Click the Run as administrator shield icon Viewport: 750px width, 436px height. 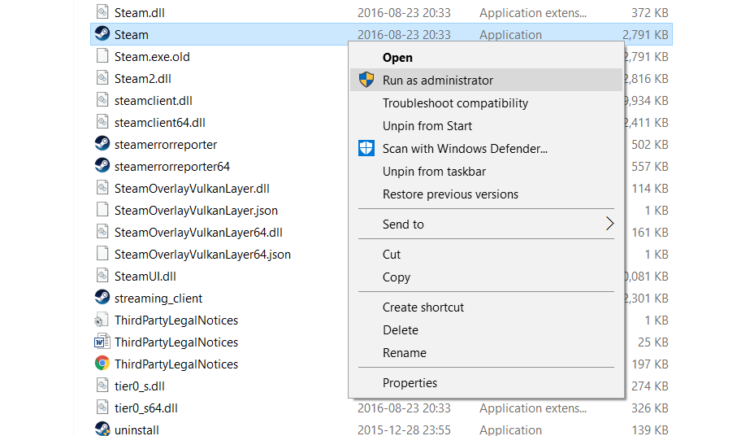[x=366, y=80]
